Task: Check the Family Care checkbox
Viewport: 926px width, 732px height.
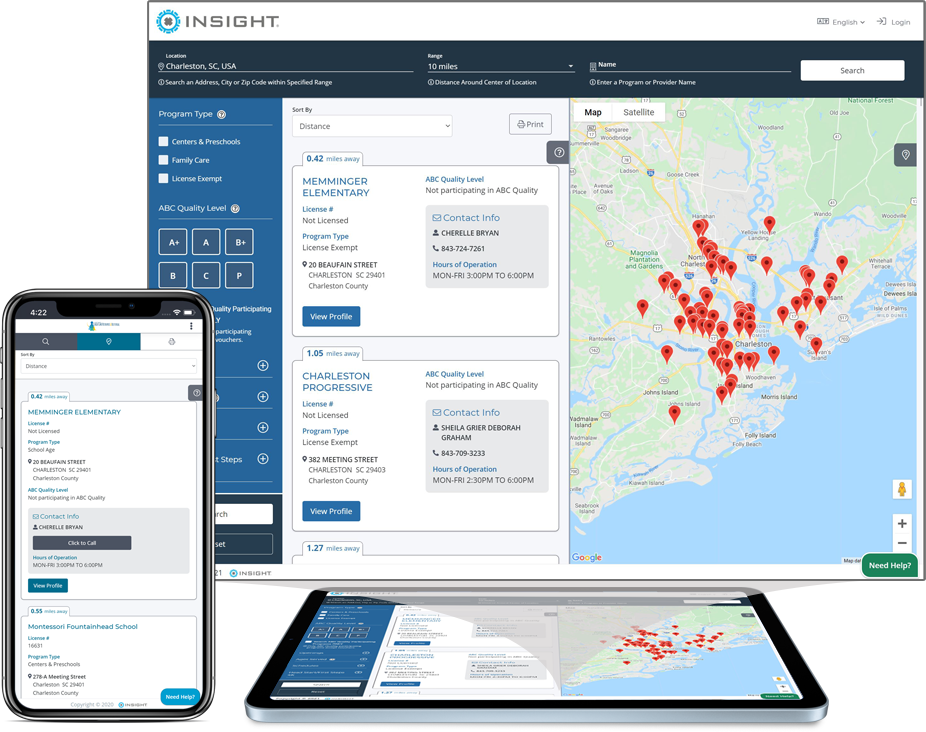Action: pos(164,160)
